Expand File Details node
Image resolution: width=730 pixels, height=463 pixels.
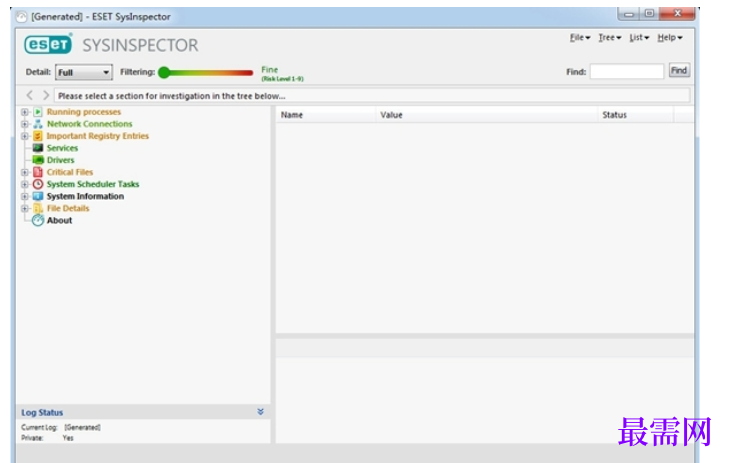[25, 208]
